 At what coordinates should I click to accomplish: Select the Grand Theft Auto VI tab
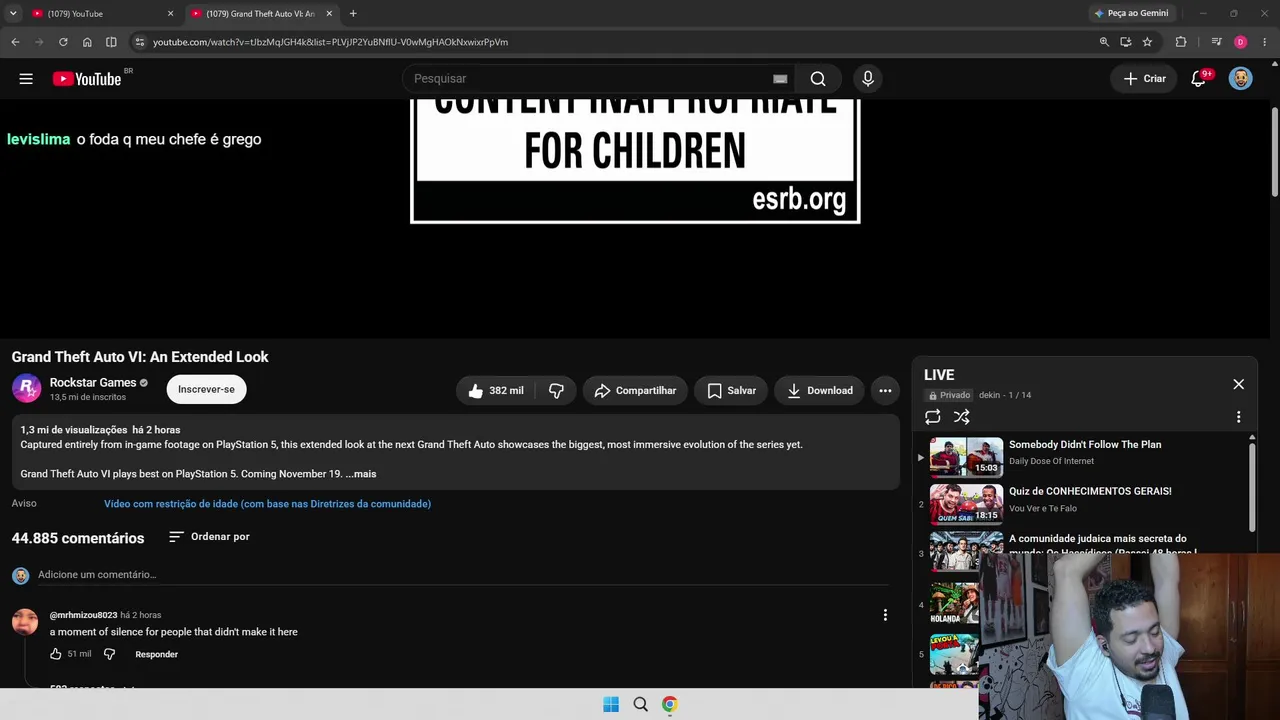coord(259,14)
